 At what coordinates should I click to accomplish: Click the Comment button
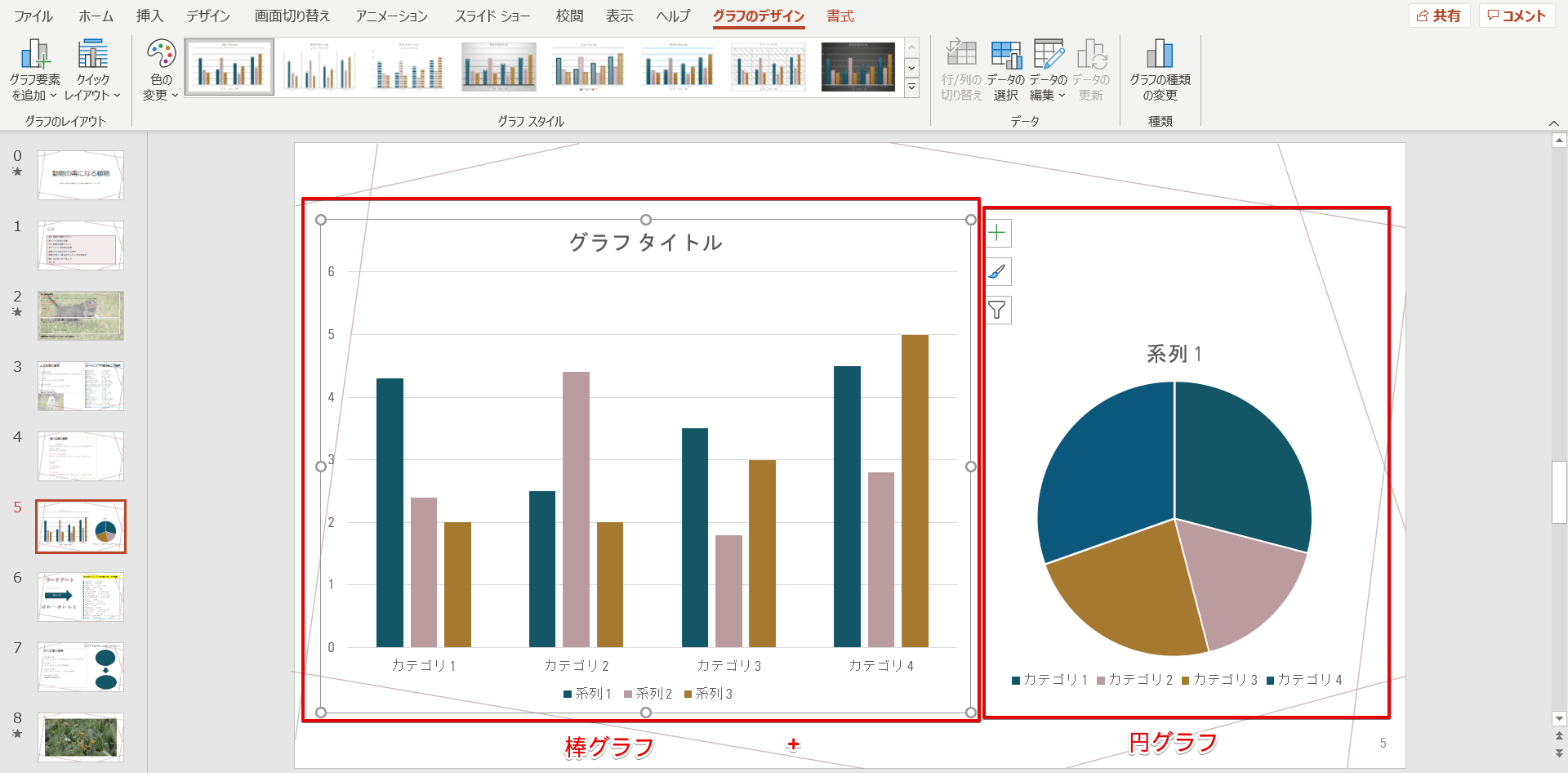tap(1516, 16)
